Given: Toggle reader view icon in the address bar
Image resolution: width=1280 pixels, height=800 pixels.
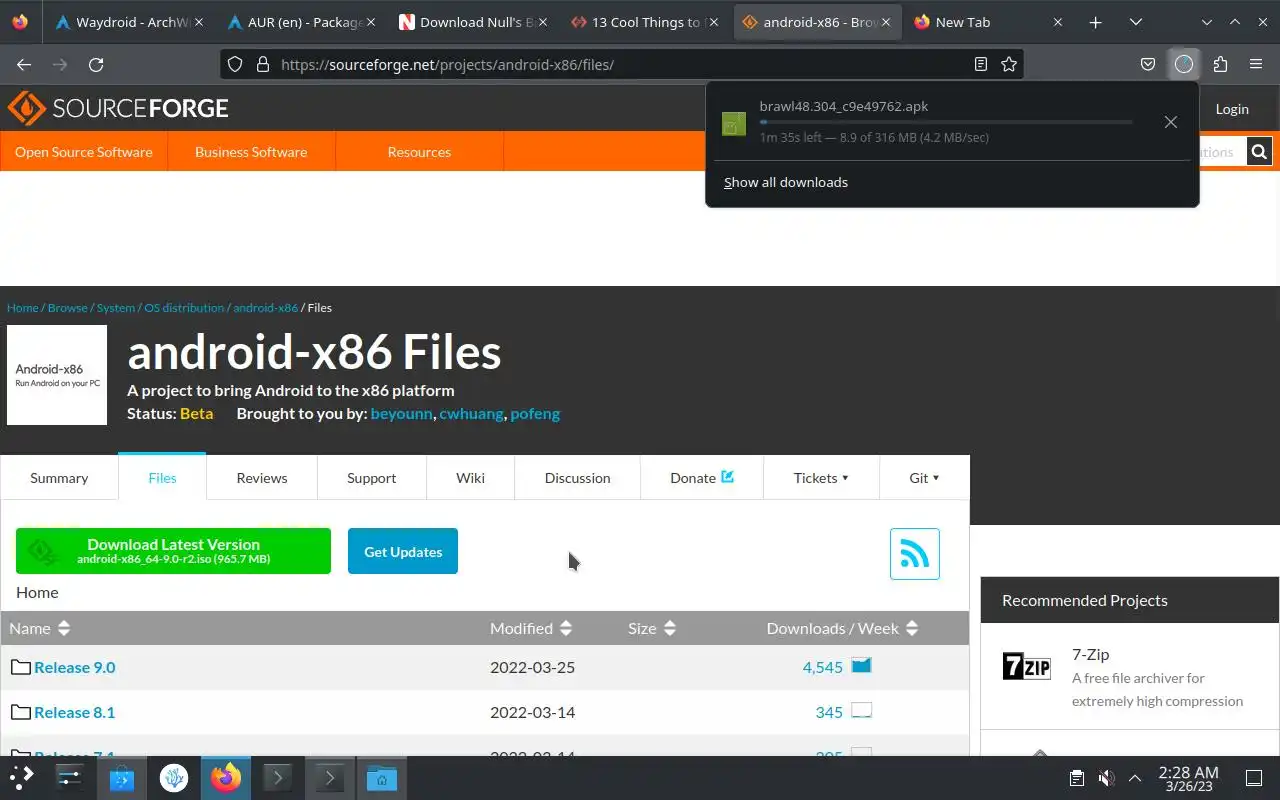Looking at the screenshot, I should coord(981,64).
